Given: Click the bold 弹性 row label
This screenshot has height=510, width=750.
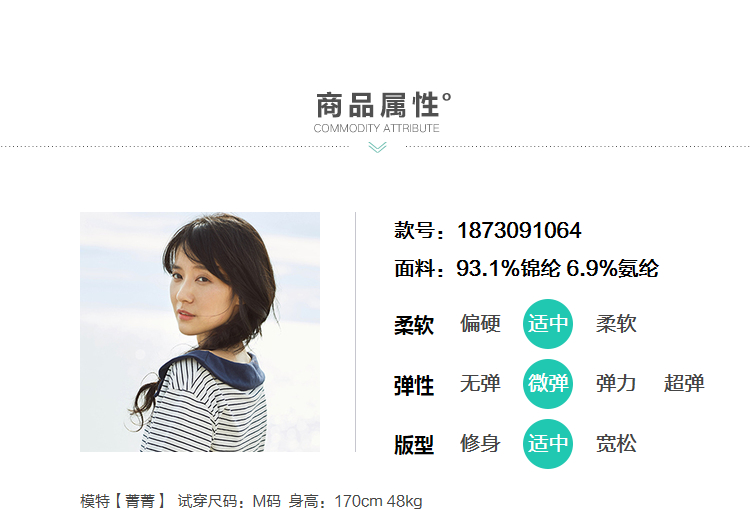Looking at the screenshot, I should 414,386.
